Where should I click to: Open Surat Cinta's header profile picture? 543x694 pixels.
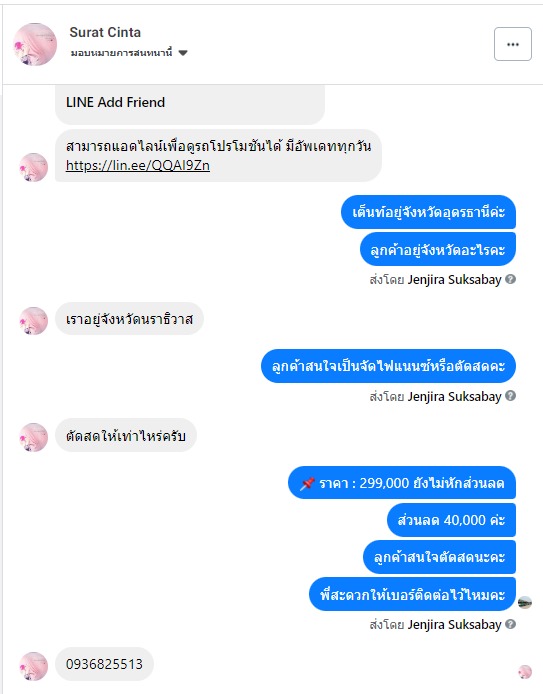35,44
